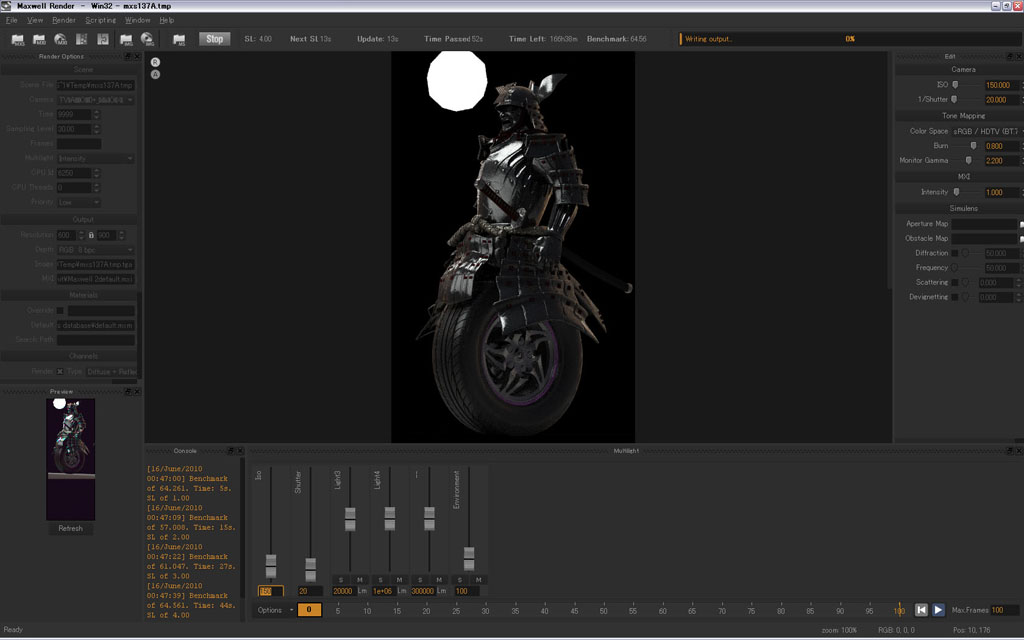Click the rewind to first frame button

tap(921, 610)
